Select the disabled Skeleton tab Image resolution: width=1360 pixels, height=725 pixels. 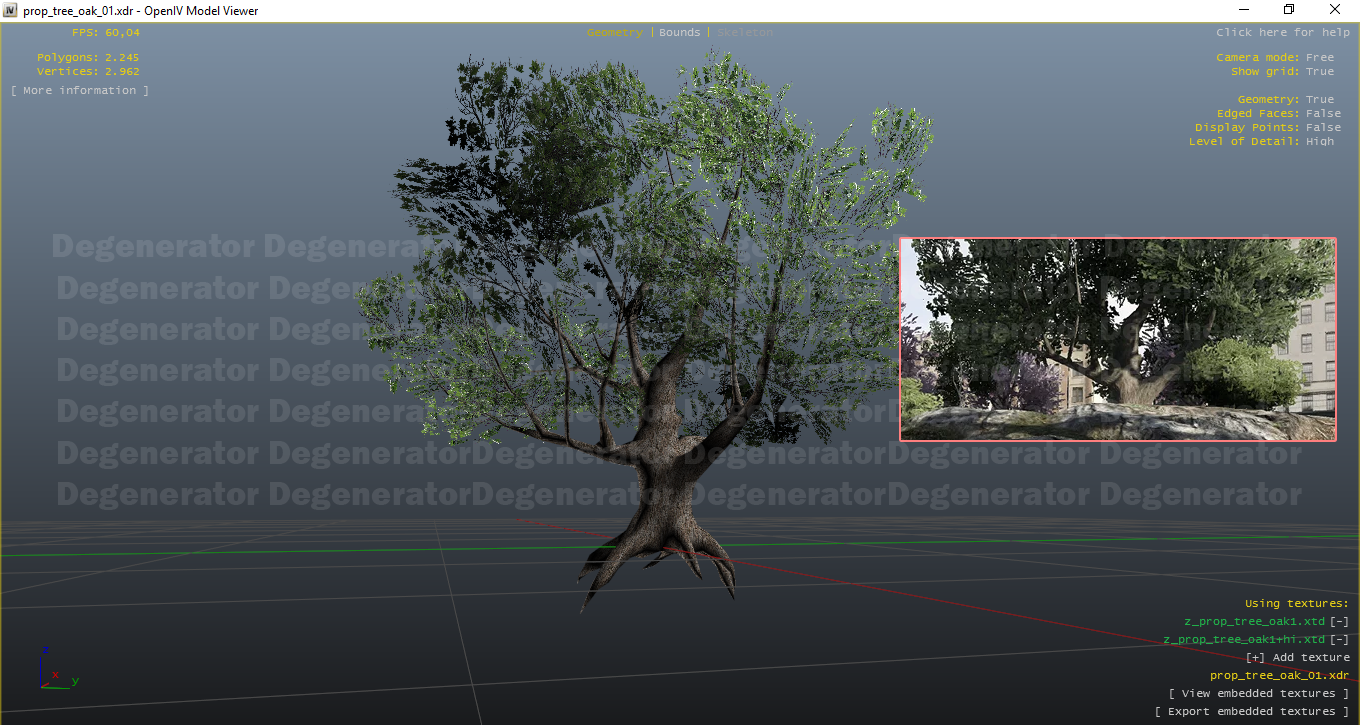tap(745, 33)
